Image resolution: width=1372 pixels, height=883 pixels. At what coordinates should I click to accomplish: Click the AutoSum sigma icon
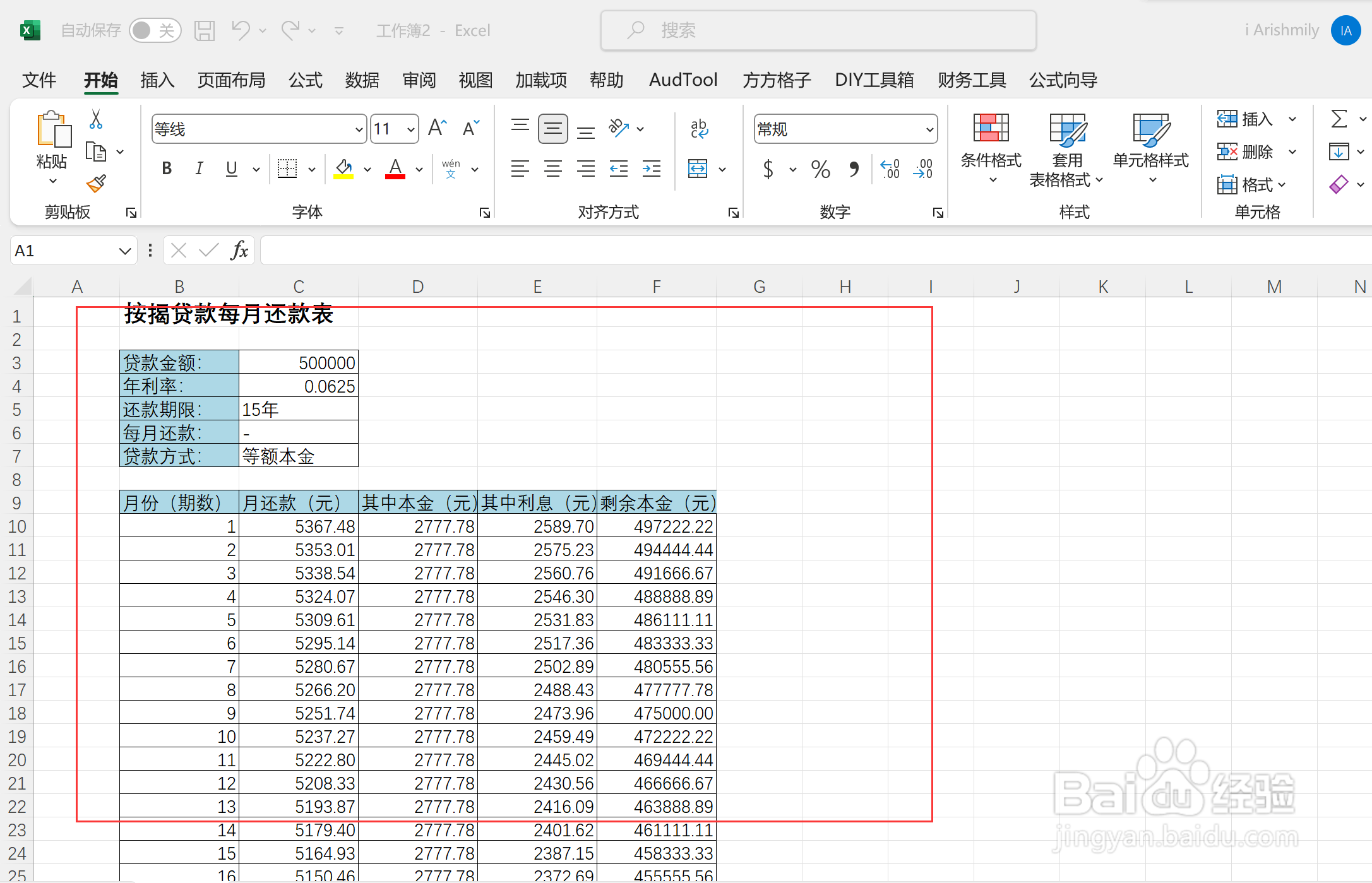[1339, 119]
